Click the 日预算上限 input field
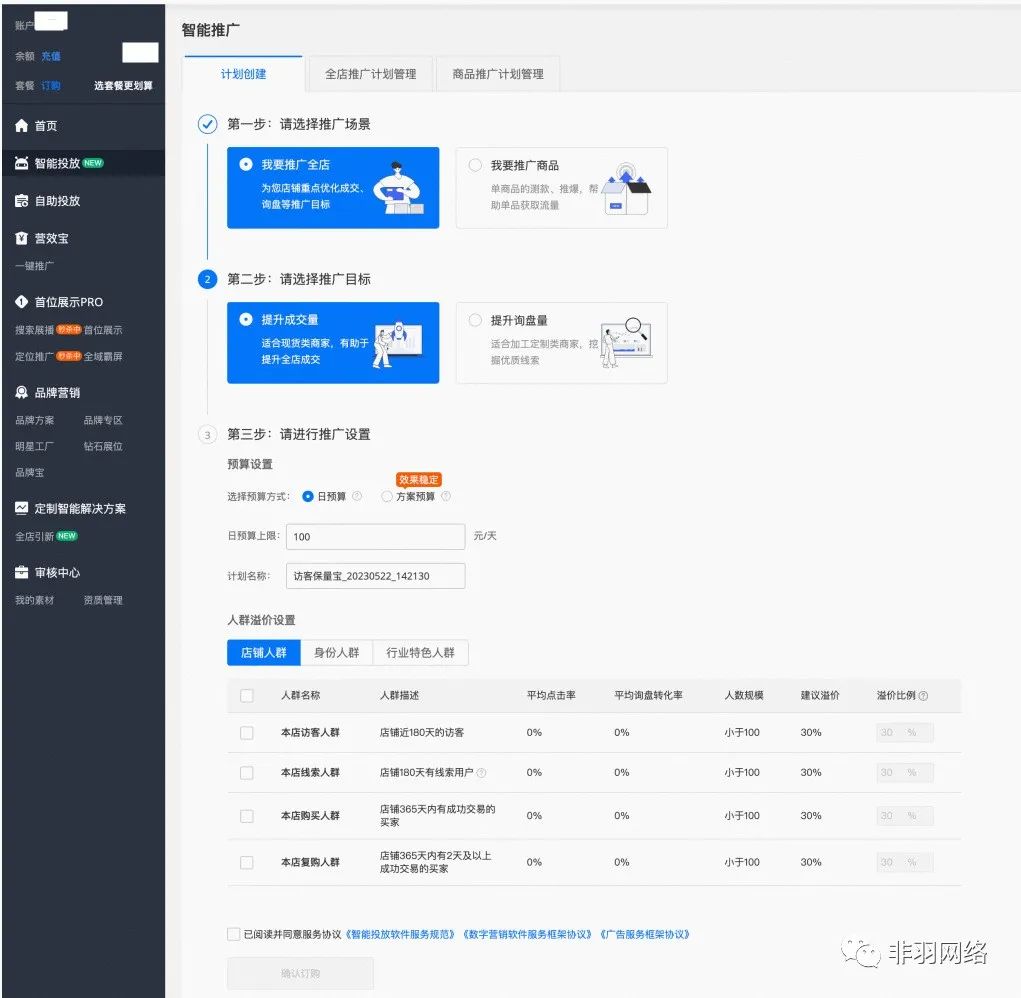 [375, 537]
